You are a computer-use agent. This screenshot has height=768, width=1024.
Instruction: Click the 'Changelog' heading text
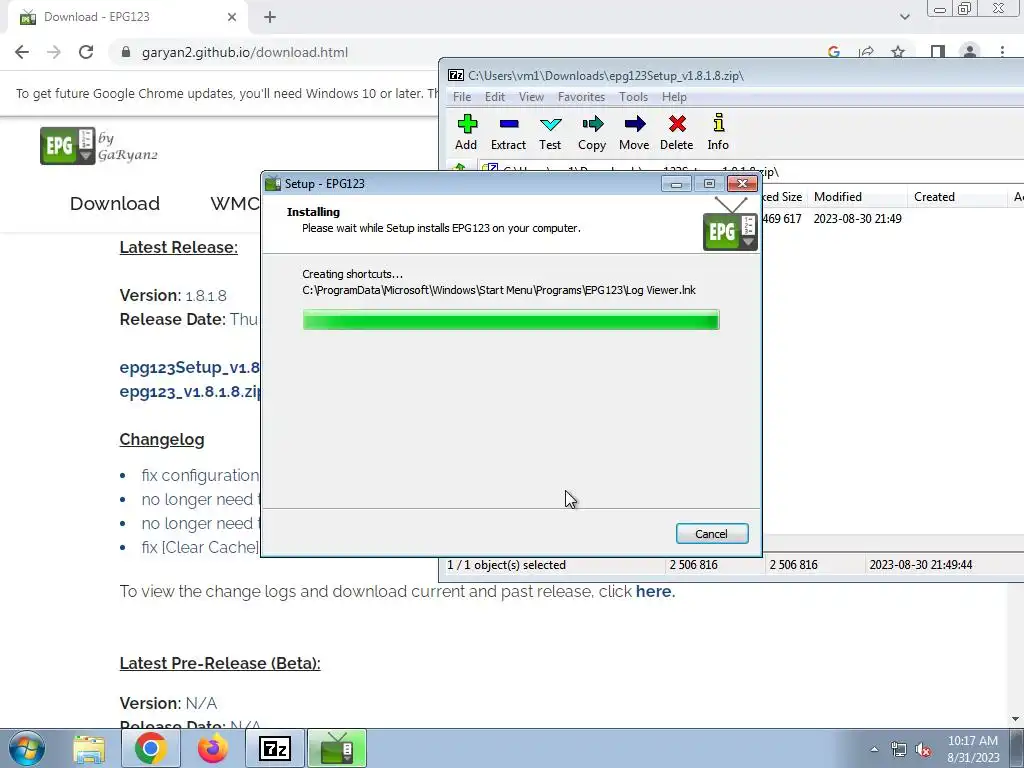click(x=162, y=440)
